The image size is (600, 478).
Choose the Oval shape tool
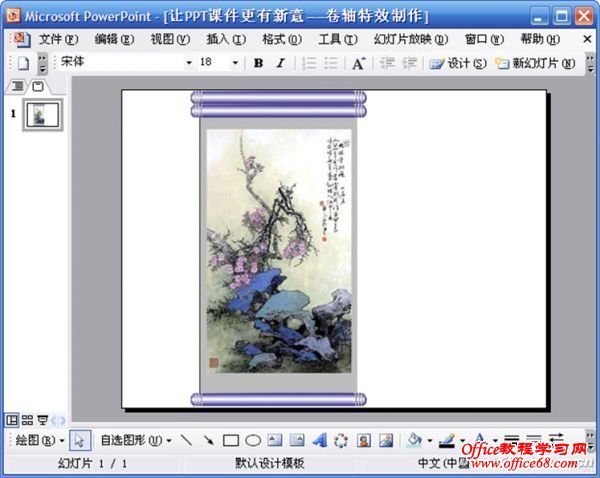[253, 440]
